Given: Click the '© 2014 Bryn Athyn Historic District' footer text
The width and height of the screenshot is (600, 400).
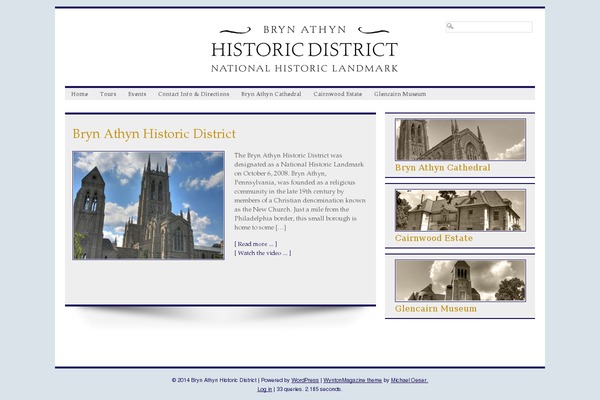Looking at the screenshot, I should click(214, 380).
